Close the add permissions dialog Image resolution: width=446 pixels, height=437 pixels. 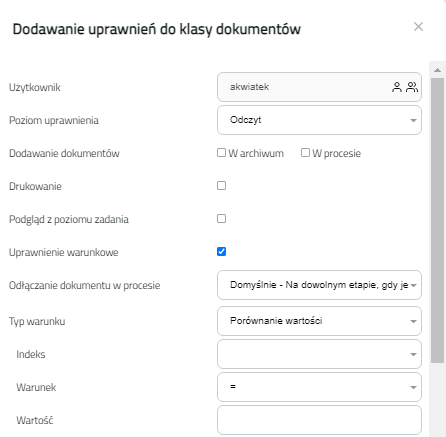(x=418, y=27)
